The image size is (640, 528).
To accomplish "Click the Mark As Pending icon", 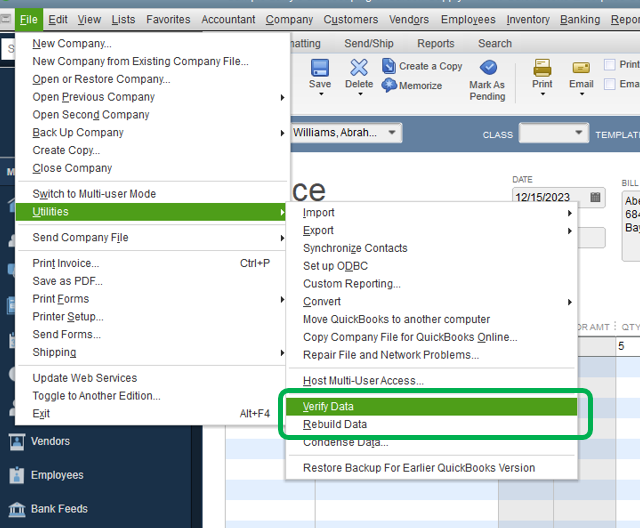I will tap(488, 67).
